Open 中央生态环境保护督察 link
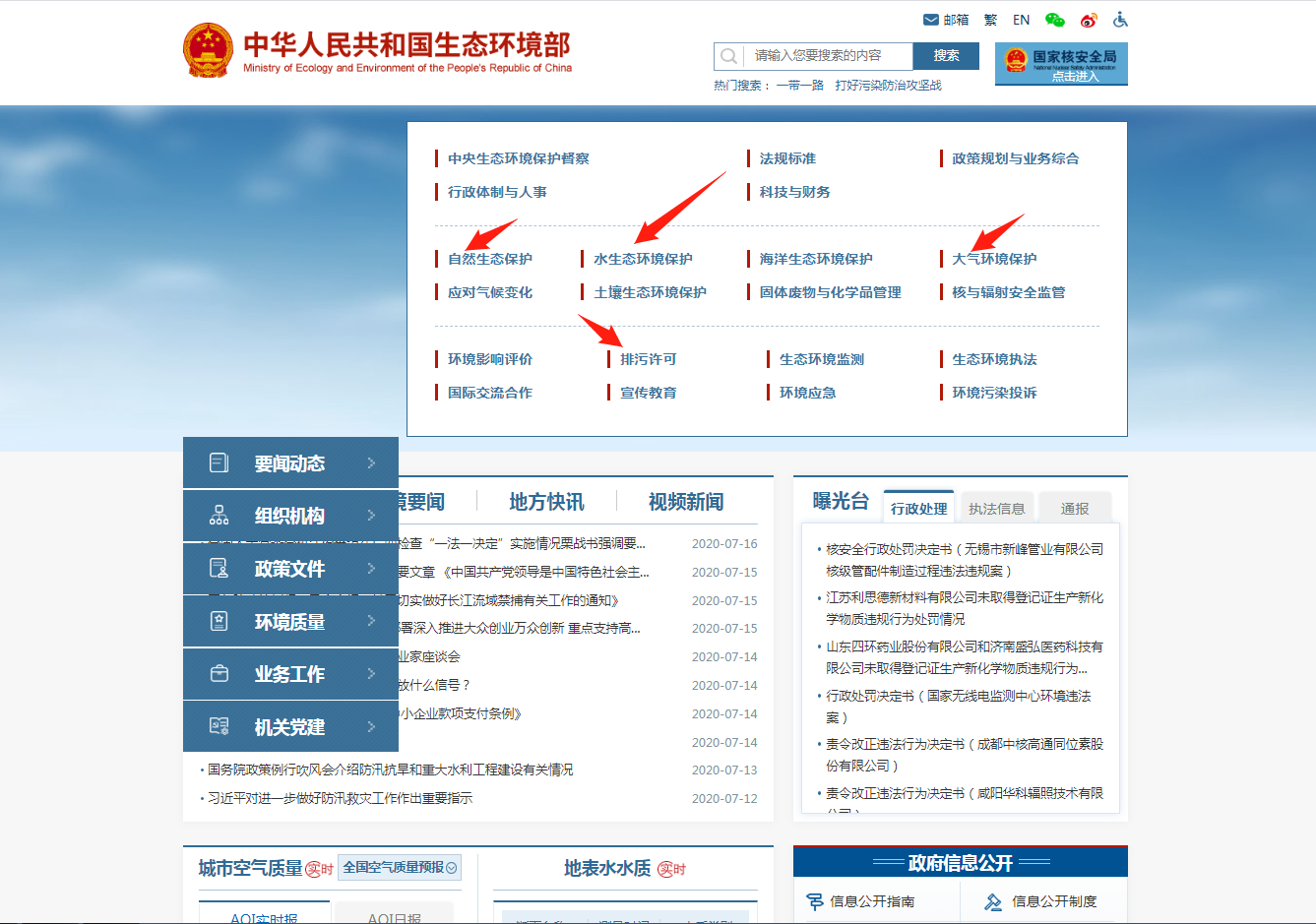Screen dimensions: 1316x924 tap(518, 158)
